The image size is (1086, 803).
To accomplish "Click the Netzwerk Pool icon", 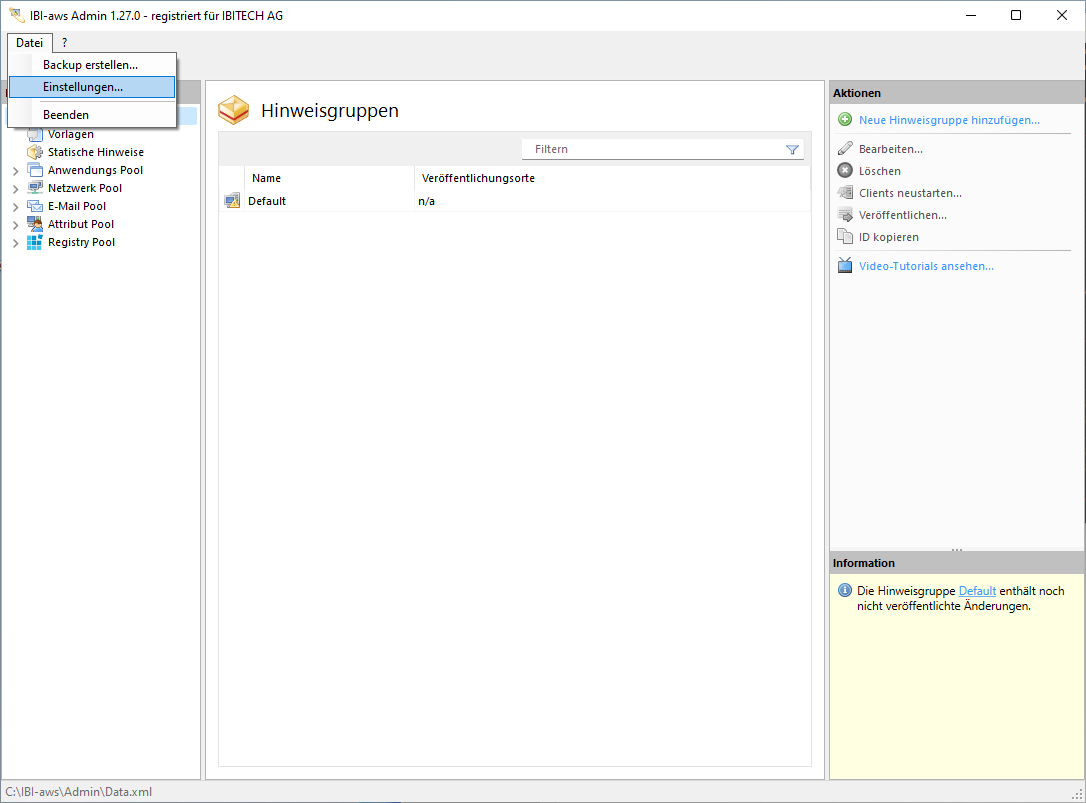I will click(x=34, y=188).
